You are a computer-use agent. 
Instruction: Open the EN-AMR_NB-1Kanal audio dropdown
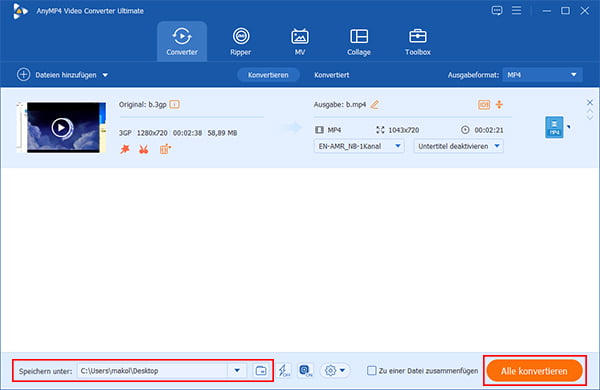(359, 146)
